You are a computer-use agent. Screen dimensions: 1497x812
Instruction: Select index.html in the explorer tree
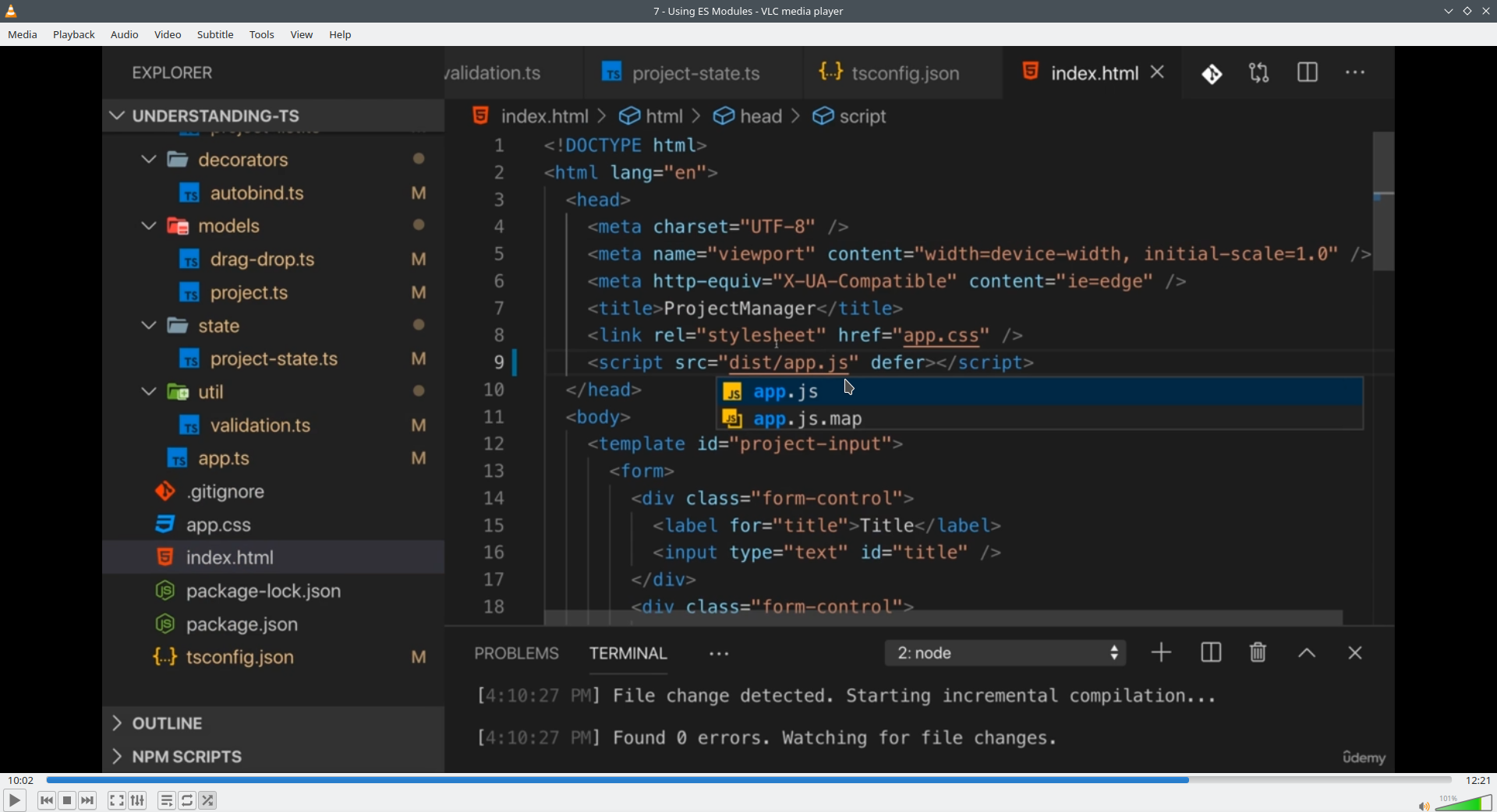click(x=273, y=558)
